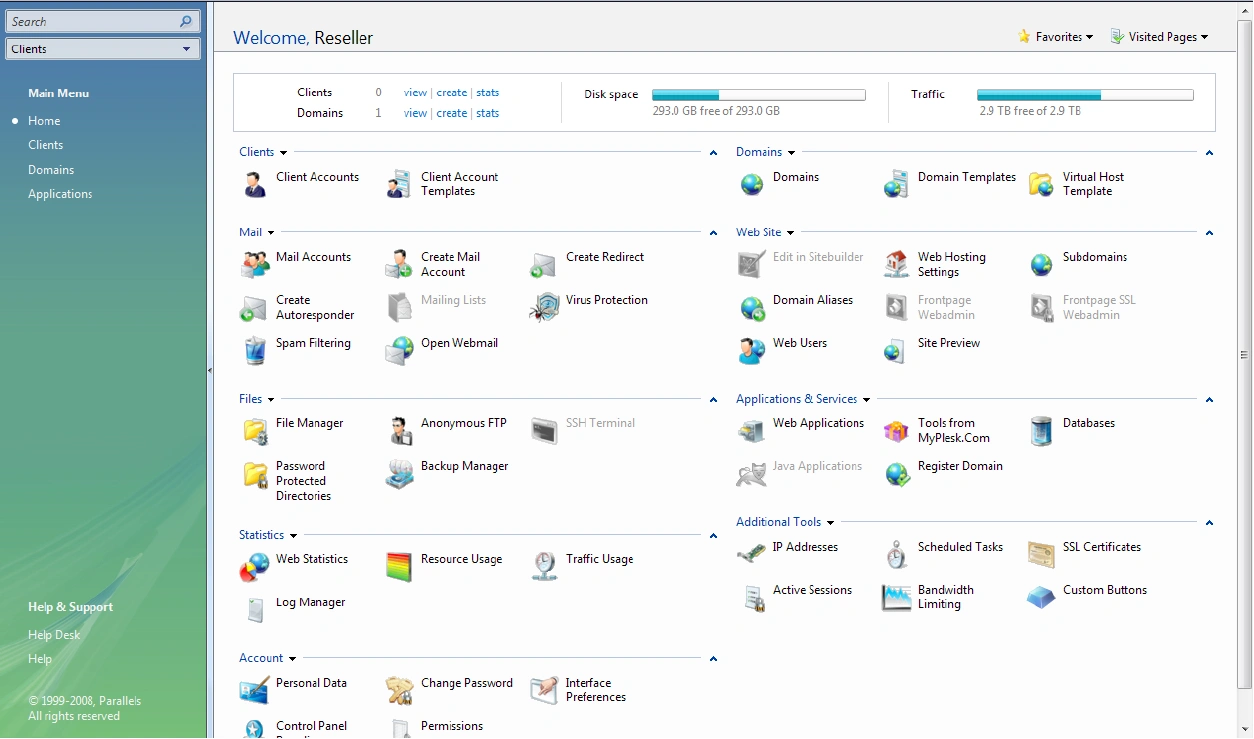Viewport: 1254px width, 739px height.
Task: Click the Anonymous FTP icon
Action: point(400,430)
